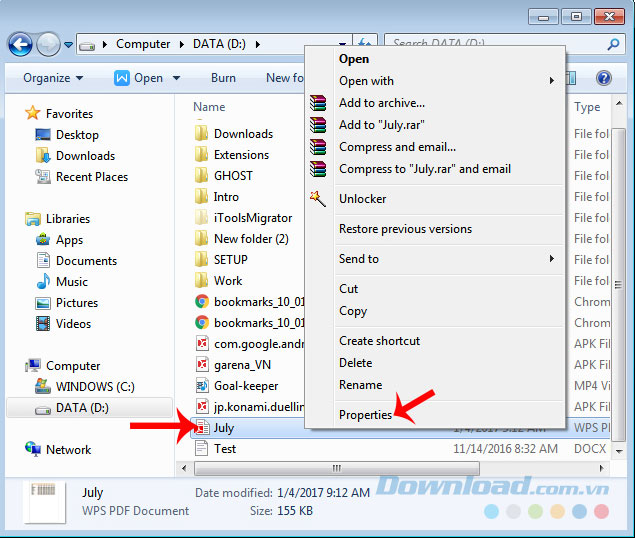The image size is (635, 538).
Task: Expand the arrow after DATA (D:) breadcrumb
Action: (x=258, y=44)
